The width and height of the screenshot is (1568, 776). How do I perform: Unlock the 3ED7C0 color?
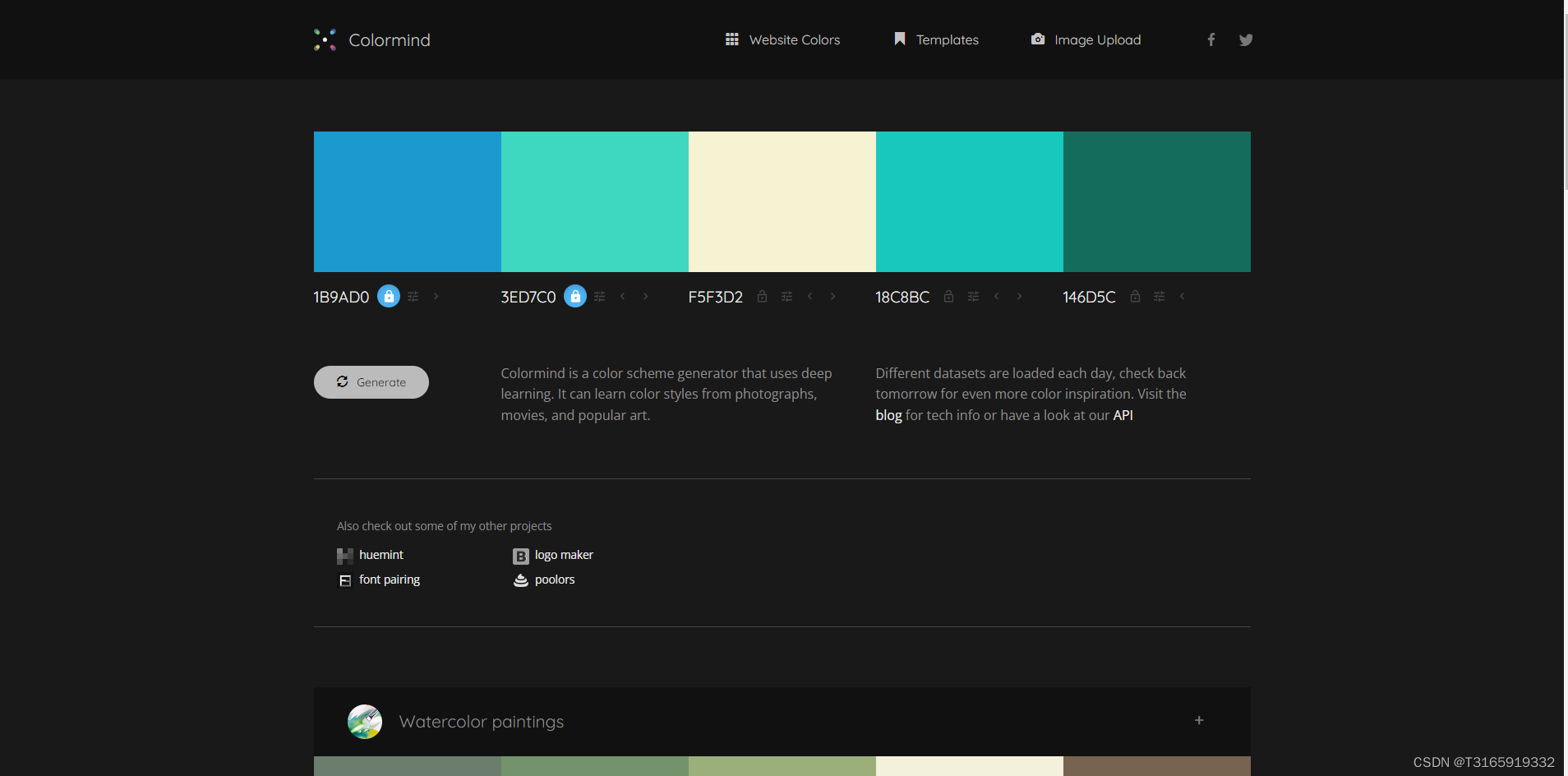575,296
